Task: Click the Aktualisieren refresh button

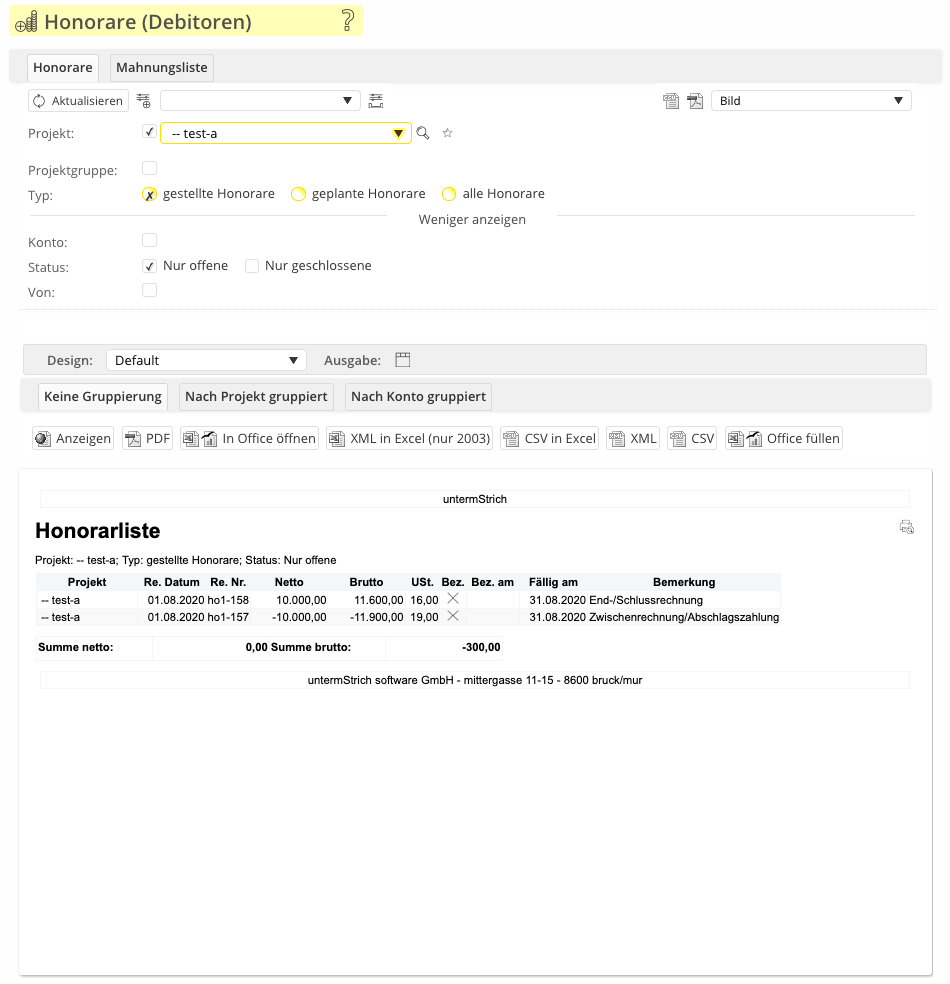Action: click(78, 101)
